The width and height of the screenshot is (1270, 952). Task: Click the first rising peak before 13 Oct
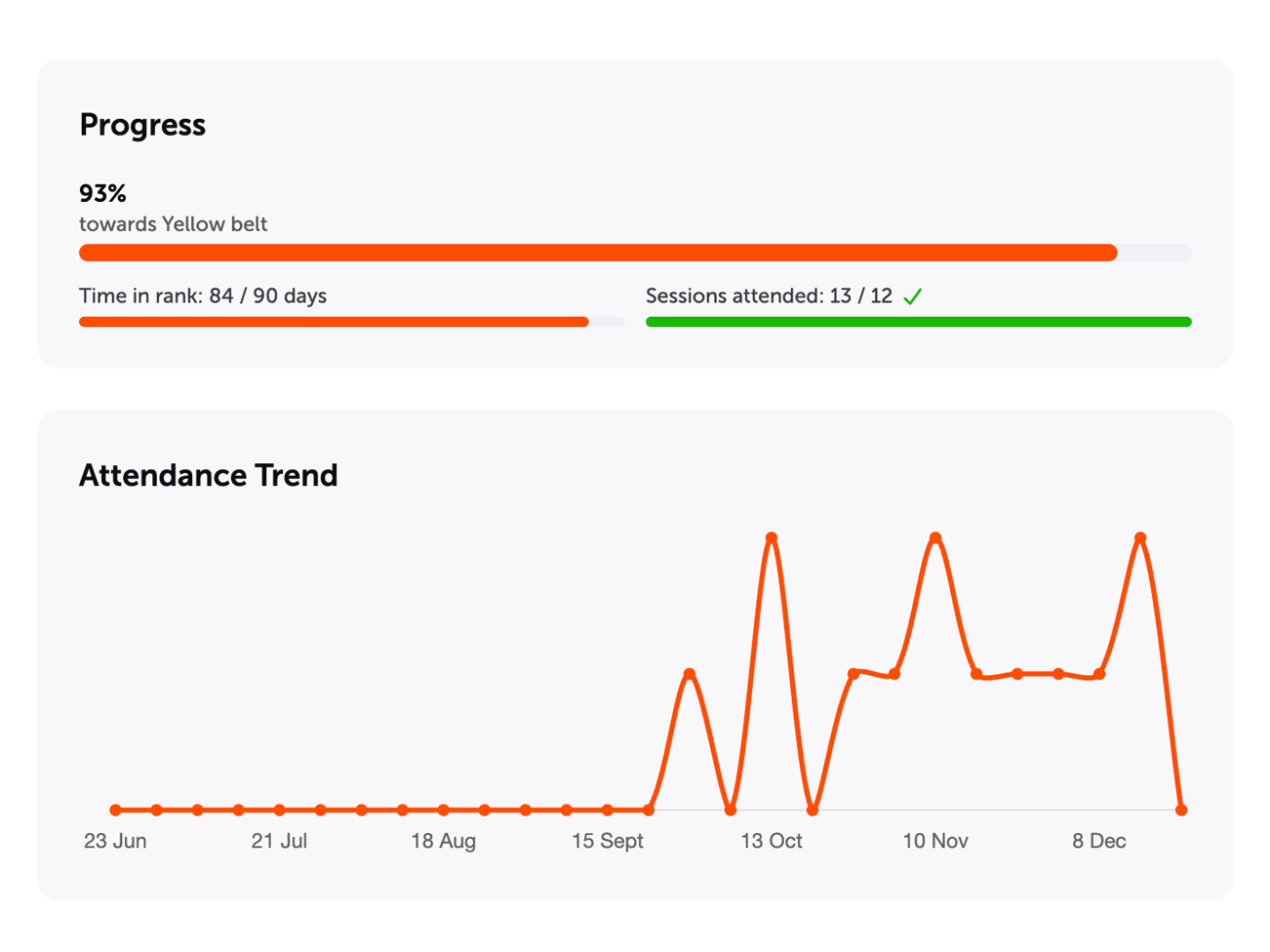point(690,672)
